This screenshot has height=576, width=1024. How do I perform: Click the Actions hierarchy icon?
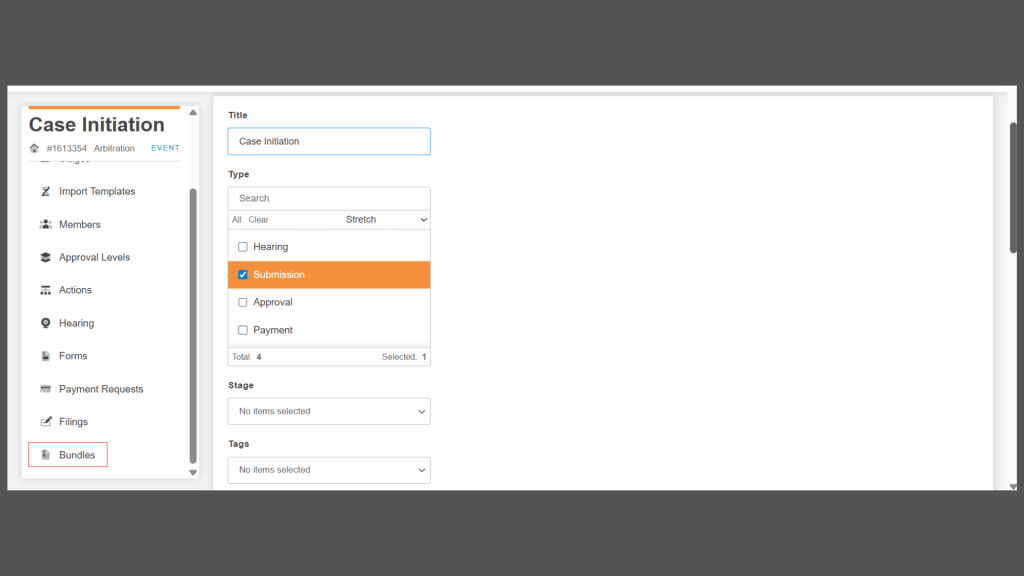tap(45, 290)
